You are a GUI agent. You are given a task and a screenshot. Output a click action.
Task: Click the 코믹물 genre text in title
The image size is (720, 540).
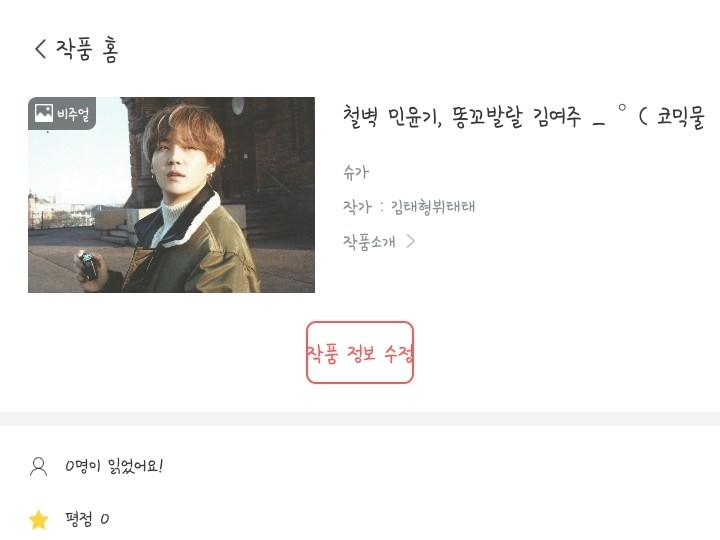tap(681, 117)
